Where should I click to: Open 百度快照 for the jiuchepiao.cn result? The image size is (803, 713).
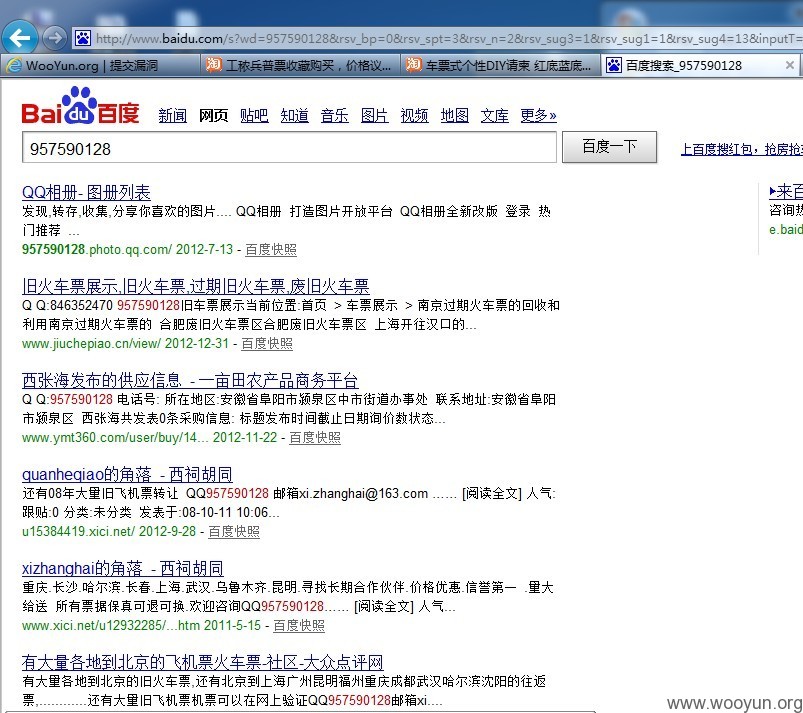click(267, 343)
